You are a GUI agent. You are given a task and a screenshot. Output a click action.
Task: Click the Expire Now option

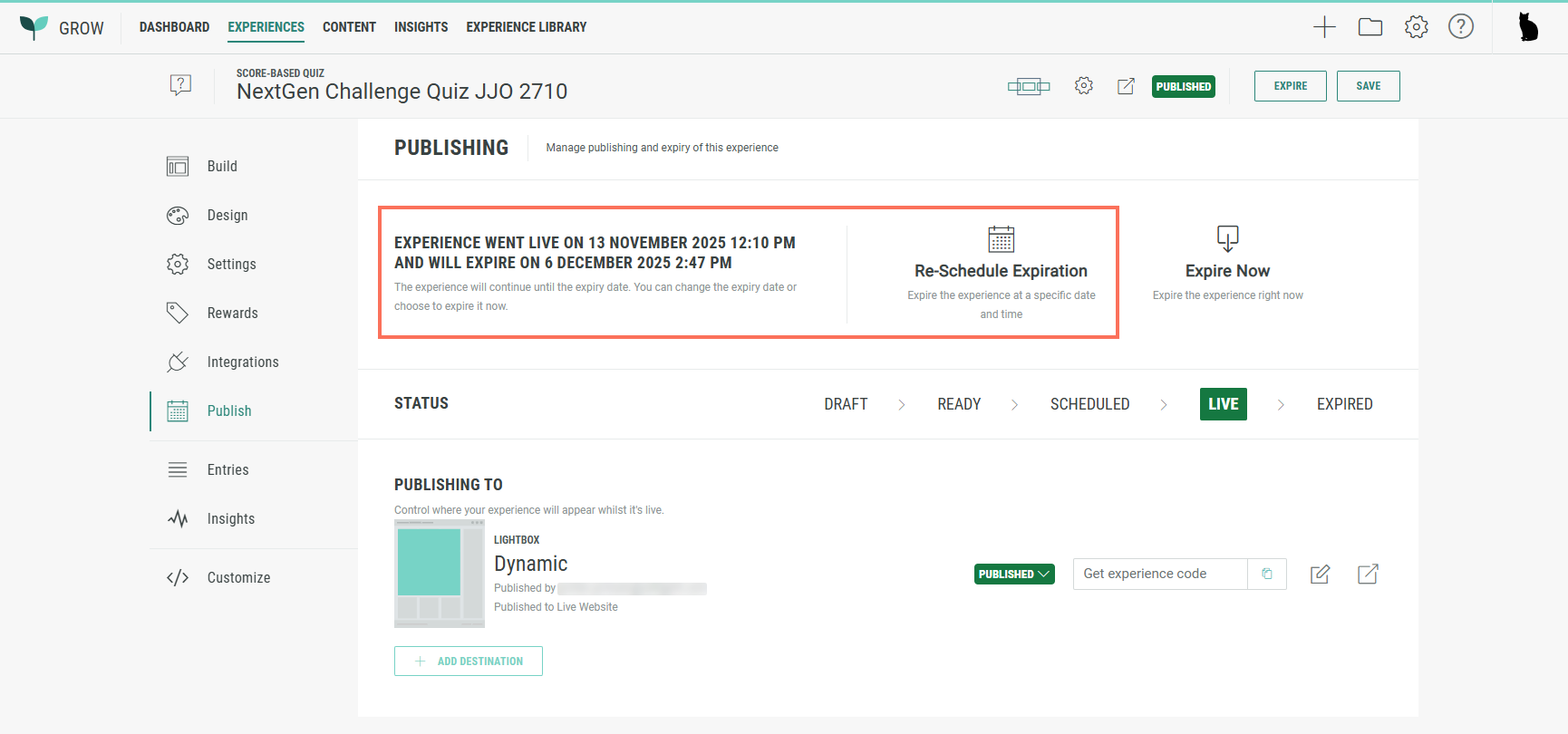1227,263
